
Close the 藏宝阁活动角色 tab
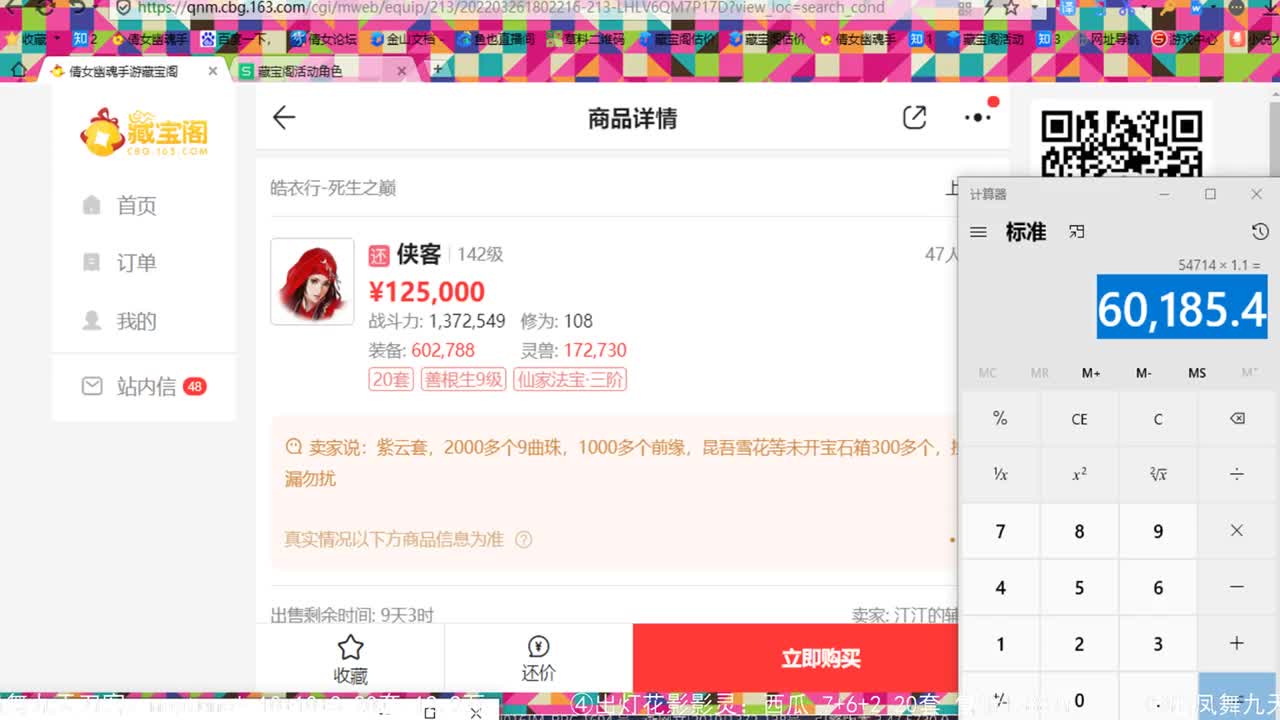click(x=402, y=71)
